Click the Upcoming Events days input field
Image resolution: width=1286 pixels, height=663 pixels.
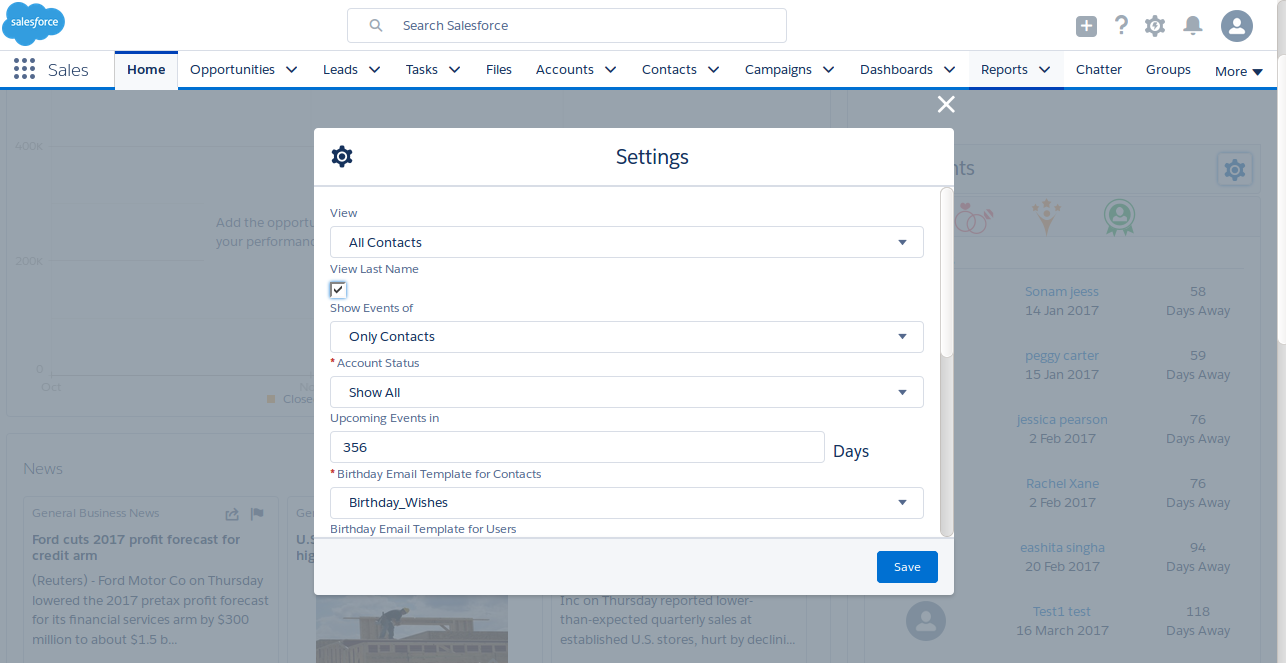pyautogui.click(x=576, y=447)
